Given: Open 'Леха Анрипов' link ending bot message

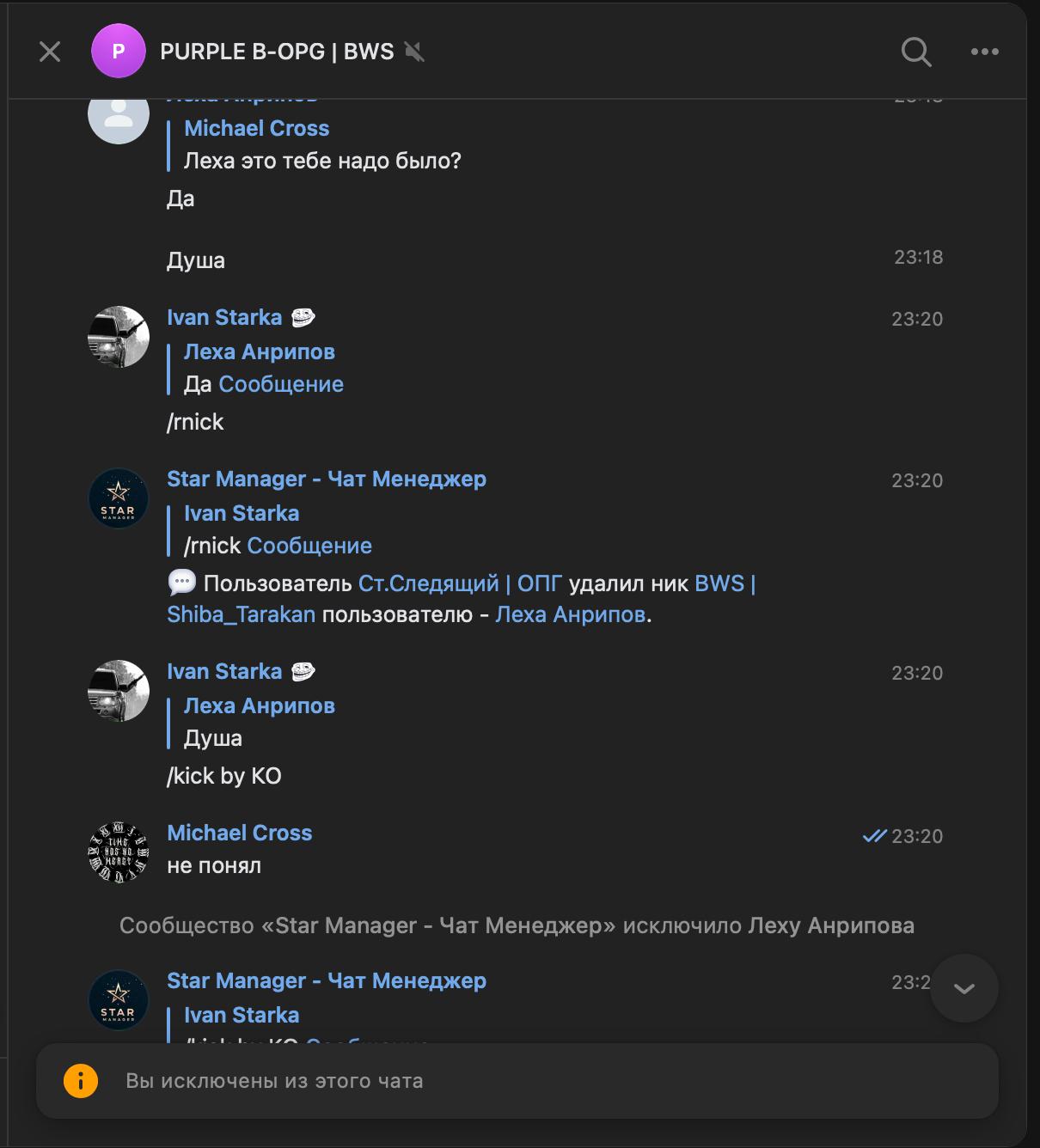Looking at the screenshot, I should pos(570,614).
